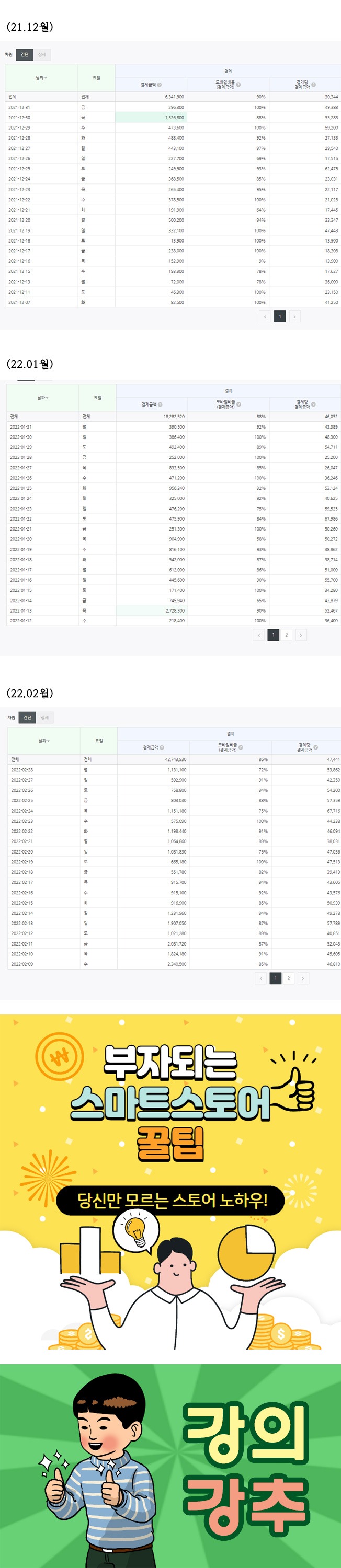341x1568 pixels.
Task: Click help icon beside 결제금액 in December table
Action: coord(160,85)
